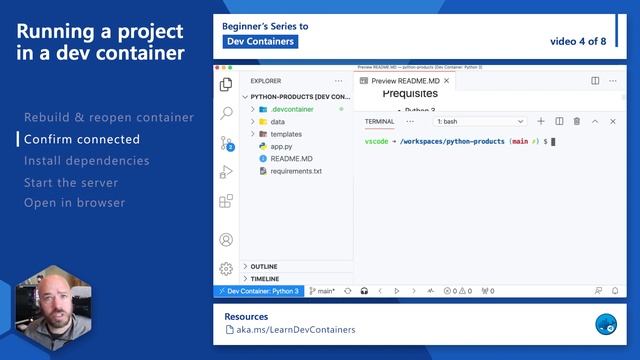The height and width of the screenshot is (360, 640).
Task: Click the Live Share pulse icon in the status bar
Action: [x=431, y=291]
